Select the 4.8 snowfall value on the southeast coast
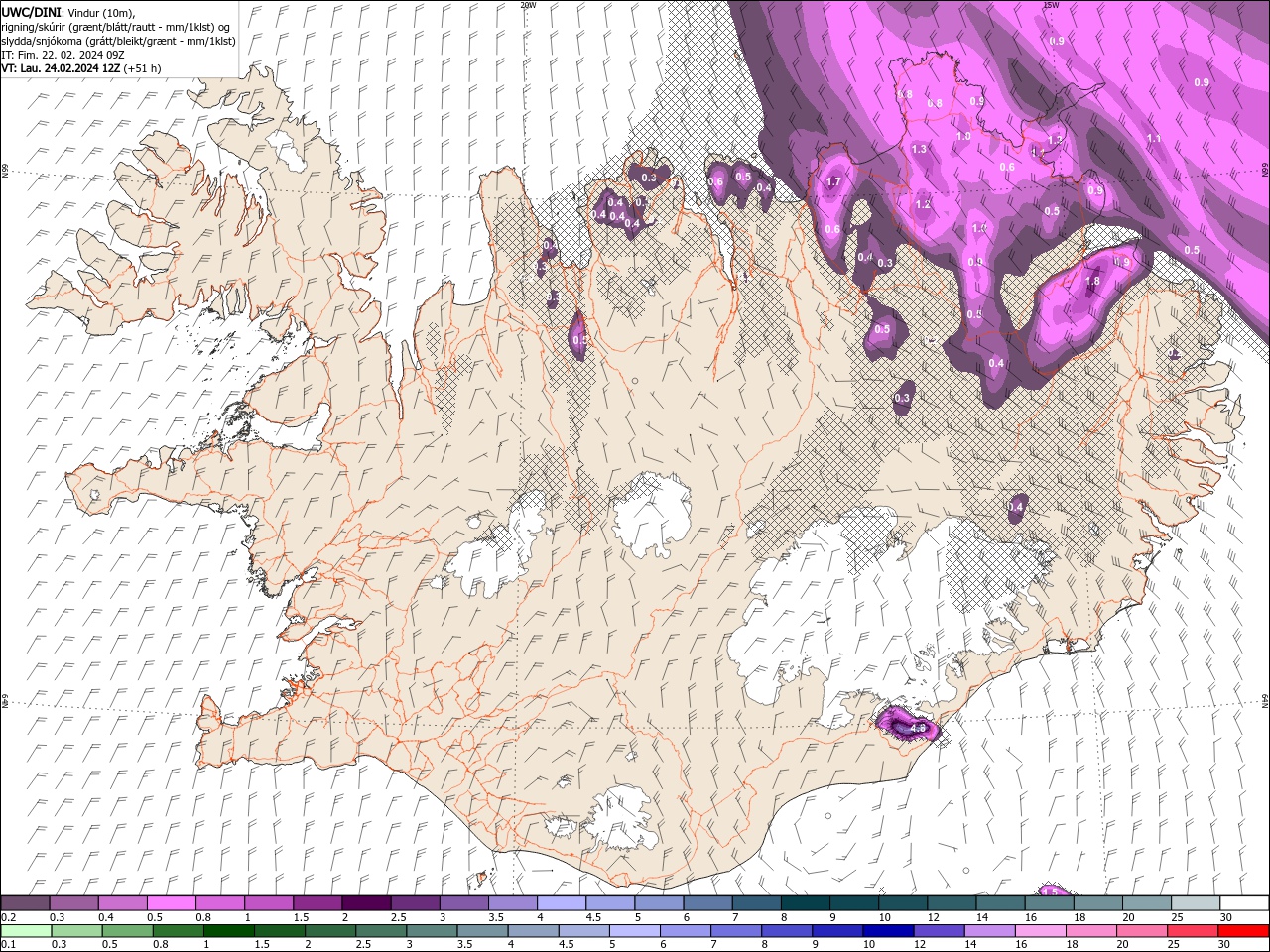The width and height of the screenshot is (1270, 952). [x=918, y=728]
